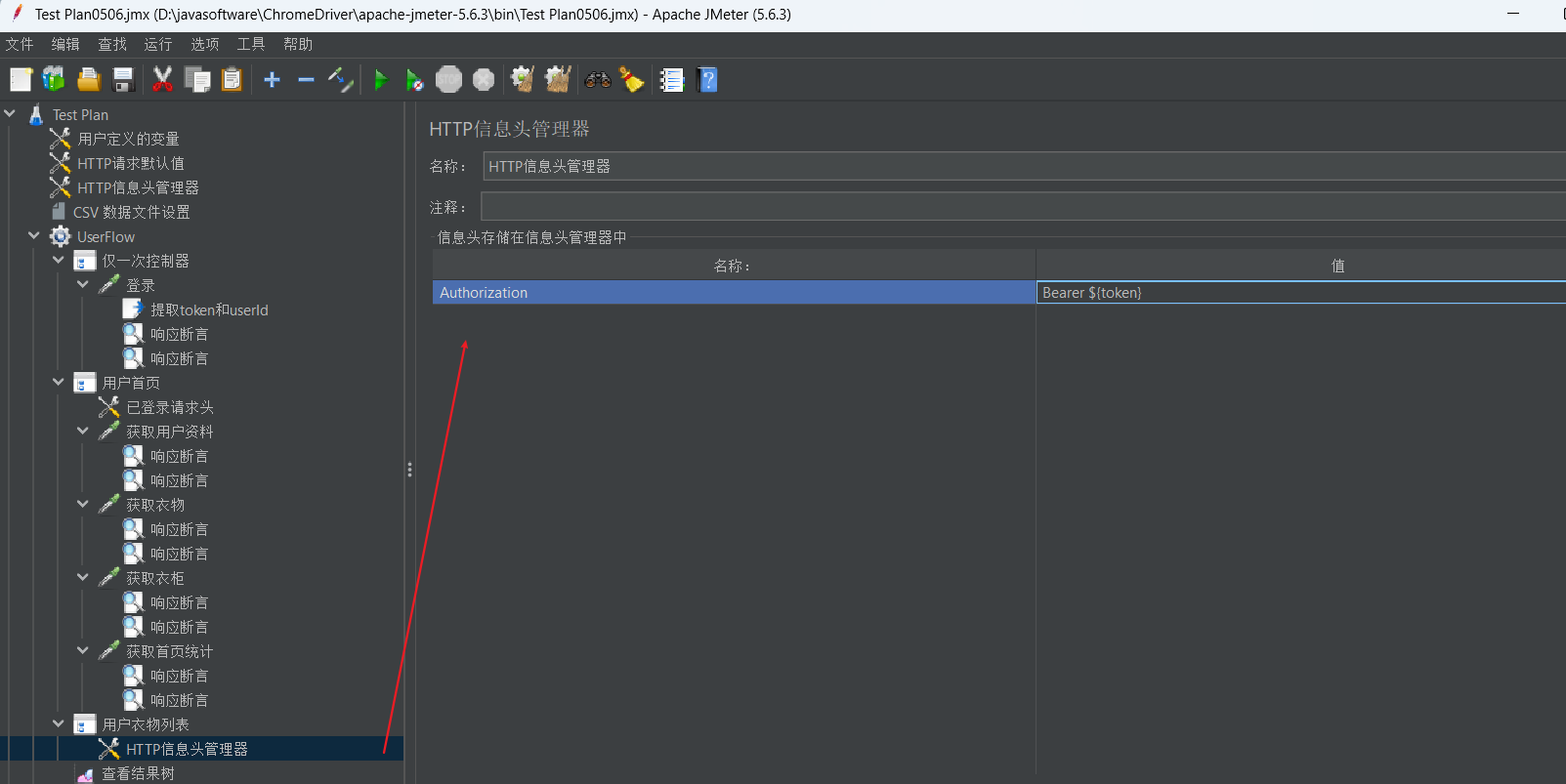Open the 查找 menu
Screen dimensions: 1566x784
(112, 44)
